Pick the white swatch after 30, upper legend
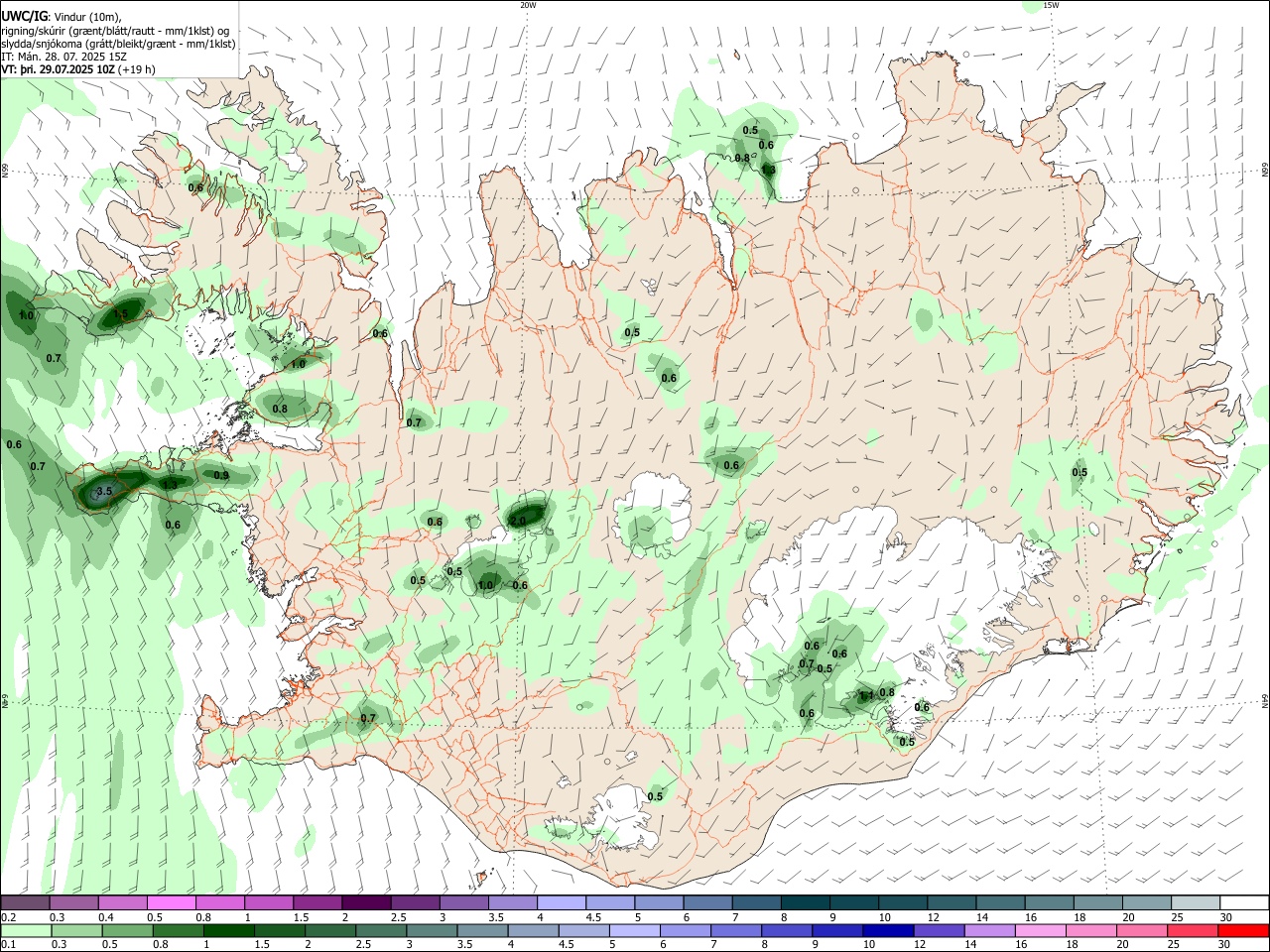 [x=1243, y=903]
